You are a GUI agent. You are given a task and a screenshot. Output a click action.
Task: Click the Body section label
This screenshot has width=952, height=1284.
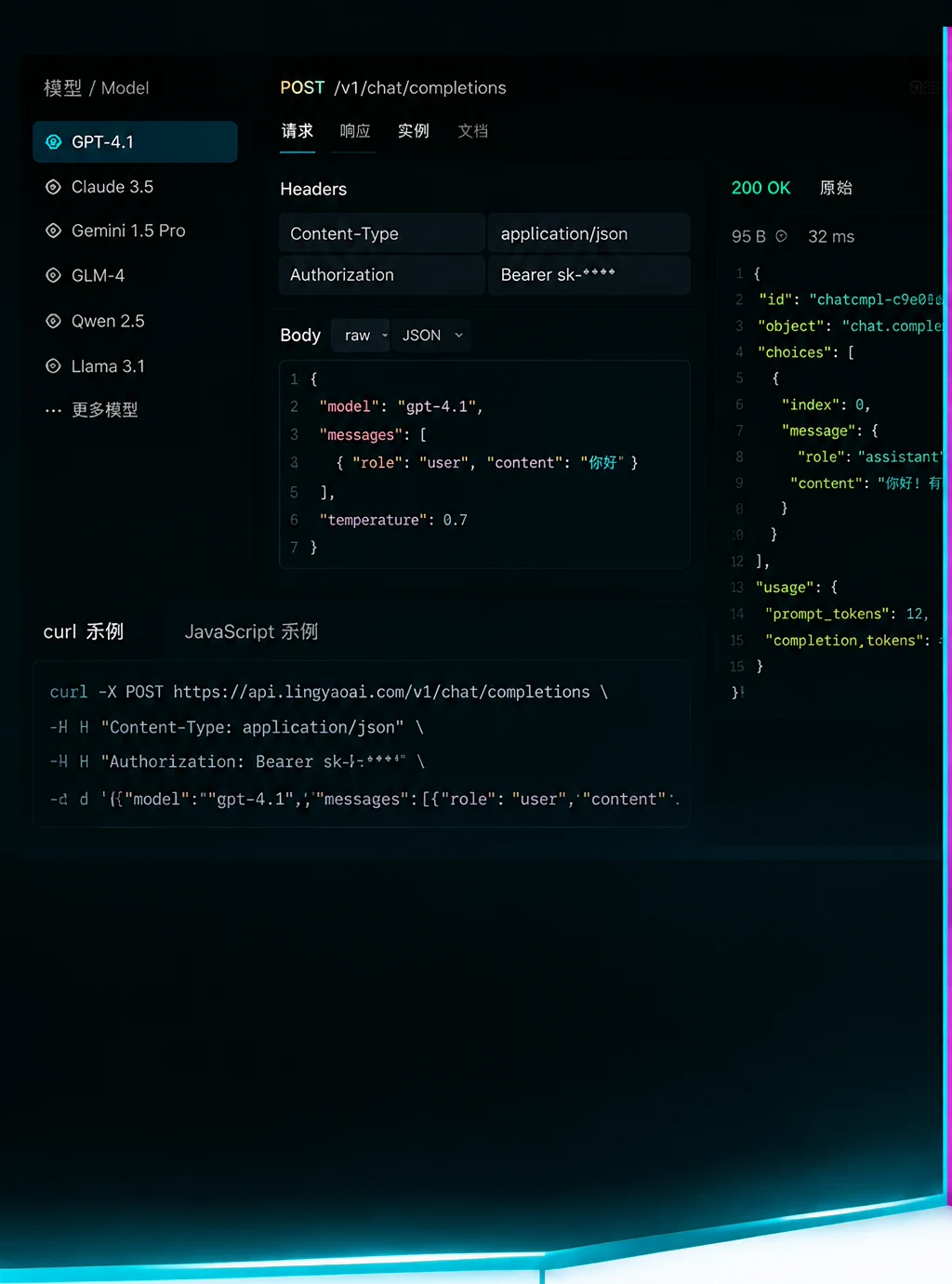(x=300, y=336)
